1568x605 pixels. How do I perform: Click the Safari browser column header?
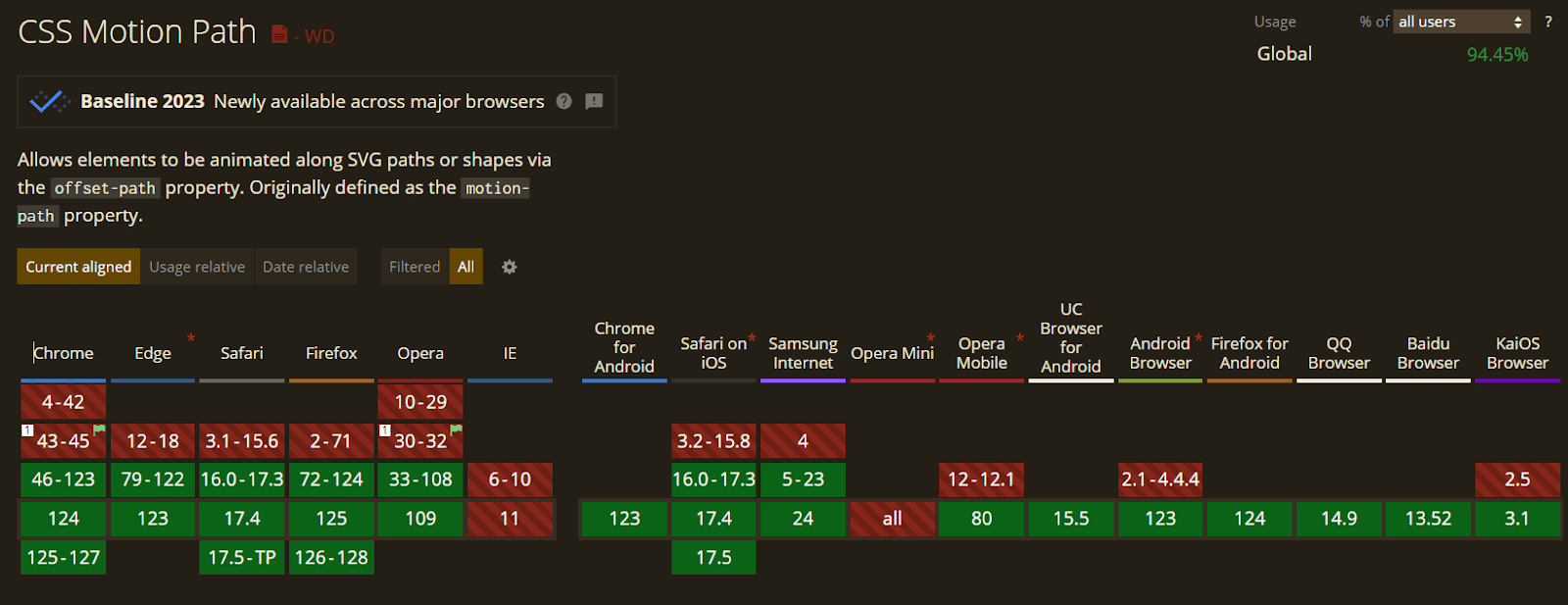(x=242, y=353)
